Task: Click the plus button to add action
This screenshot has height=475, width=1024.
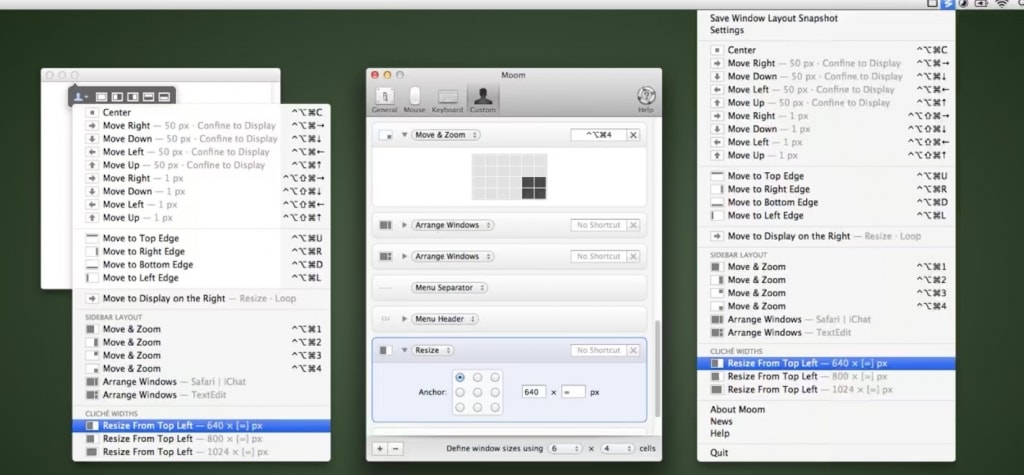Action: [380, 449]
